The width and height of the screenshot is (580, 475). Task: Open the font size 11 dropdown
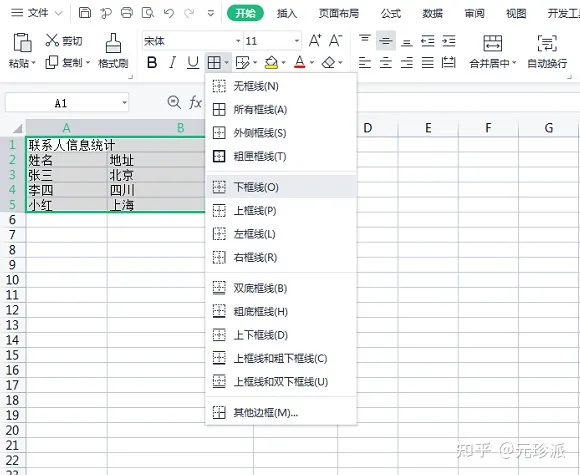click(x=297, y=41)
